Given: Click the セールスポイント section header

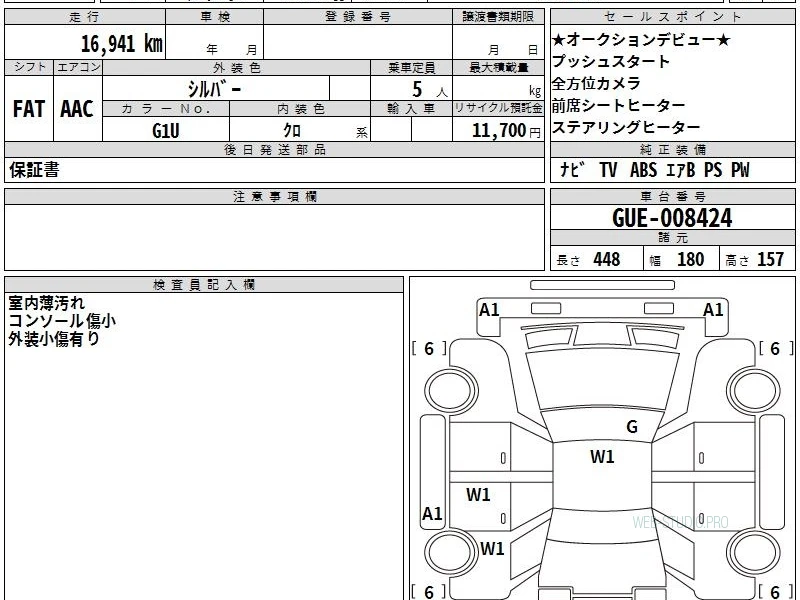Looking at the screenshot, I should 672,17.
